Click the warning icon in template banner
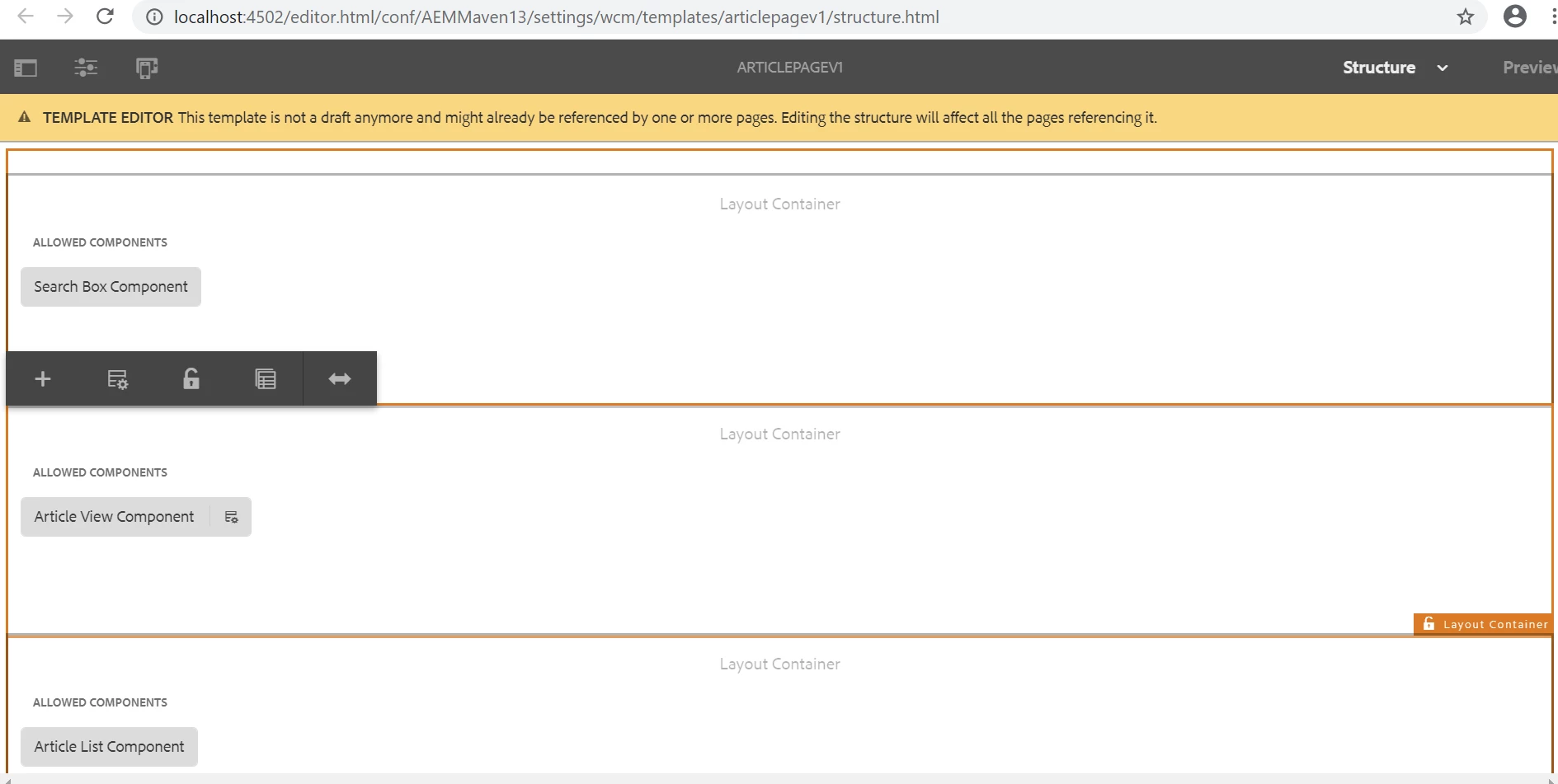The width and height of the screenshot is (1558, 784). tap(25, 117)
